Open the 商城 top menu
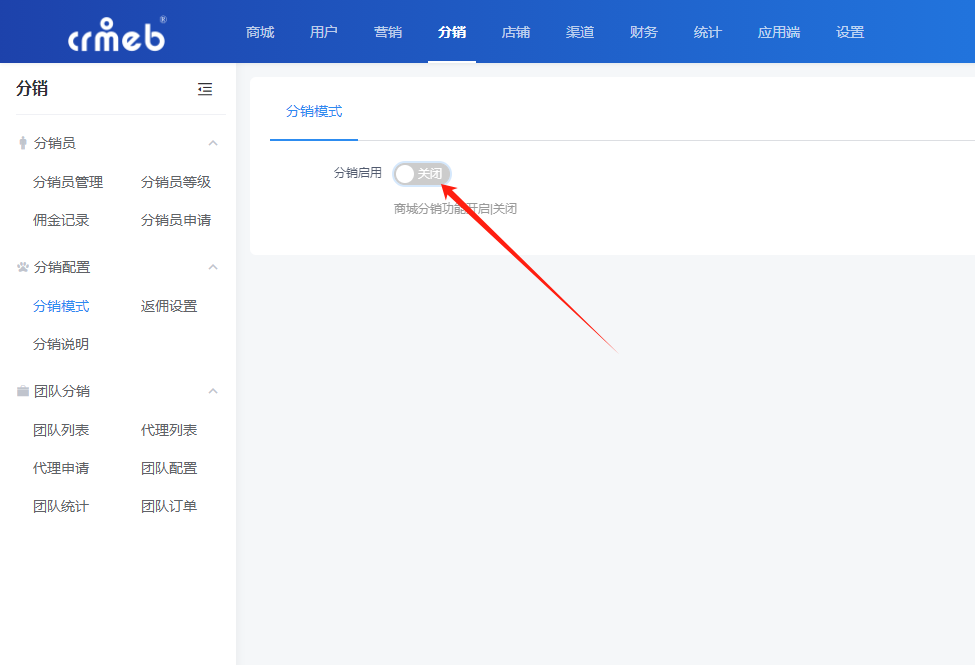Viewport: 975px width, 665px height. click(x=260, y=32)
